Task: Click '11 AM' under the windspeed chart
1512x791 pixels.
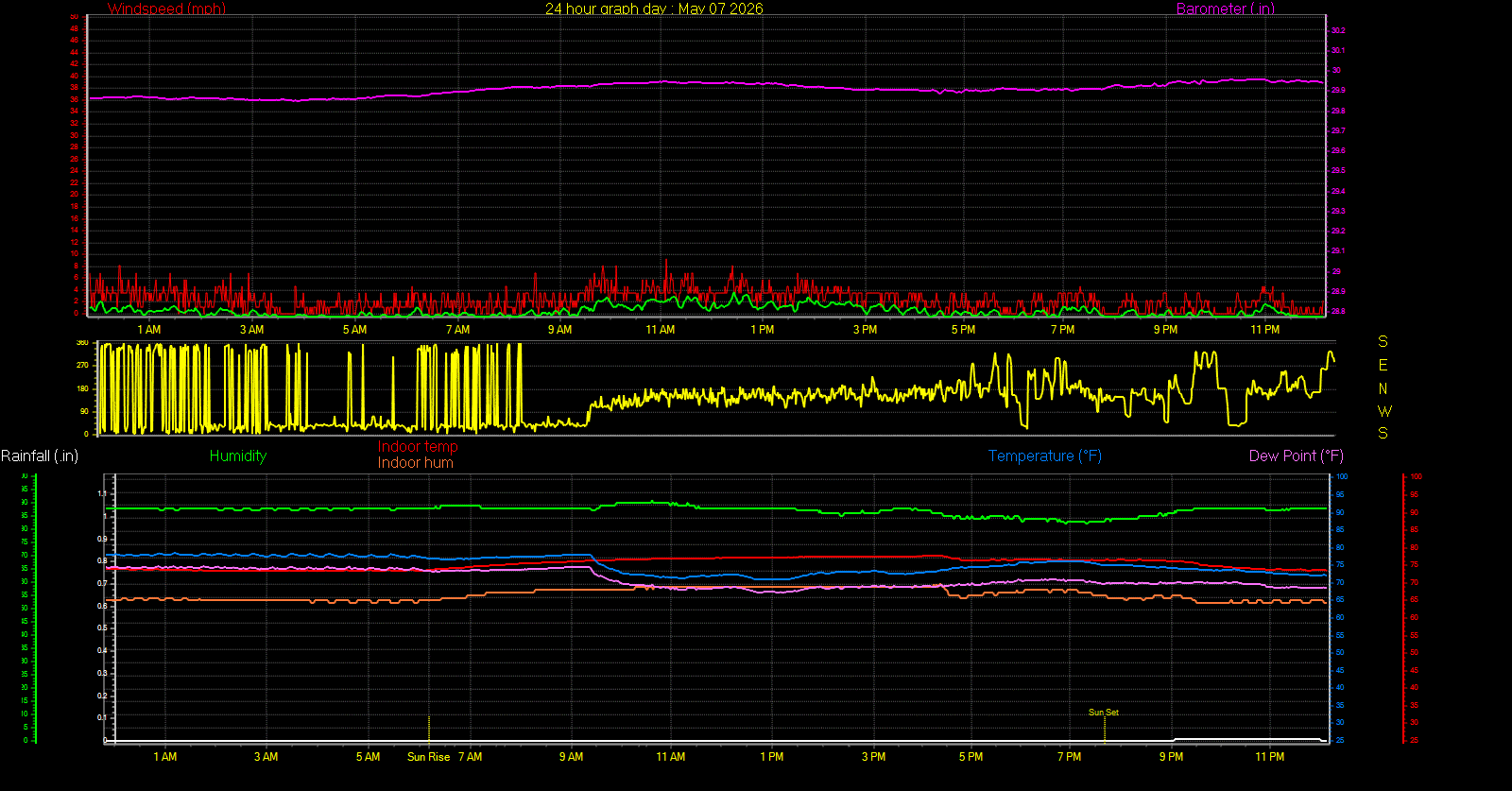Action: [661, 330]
